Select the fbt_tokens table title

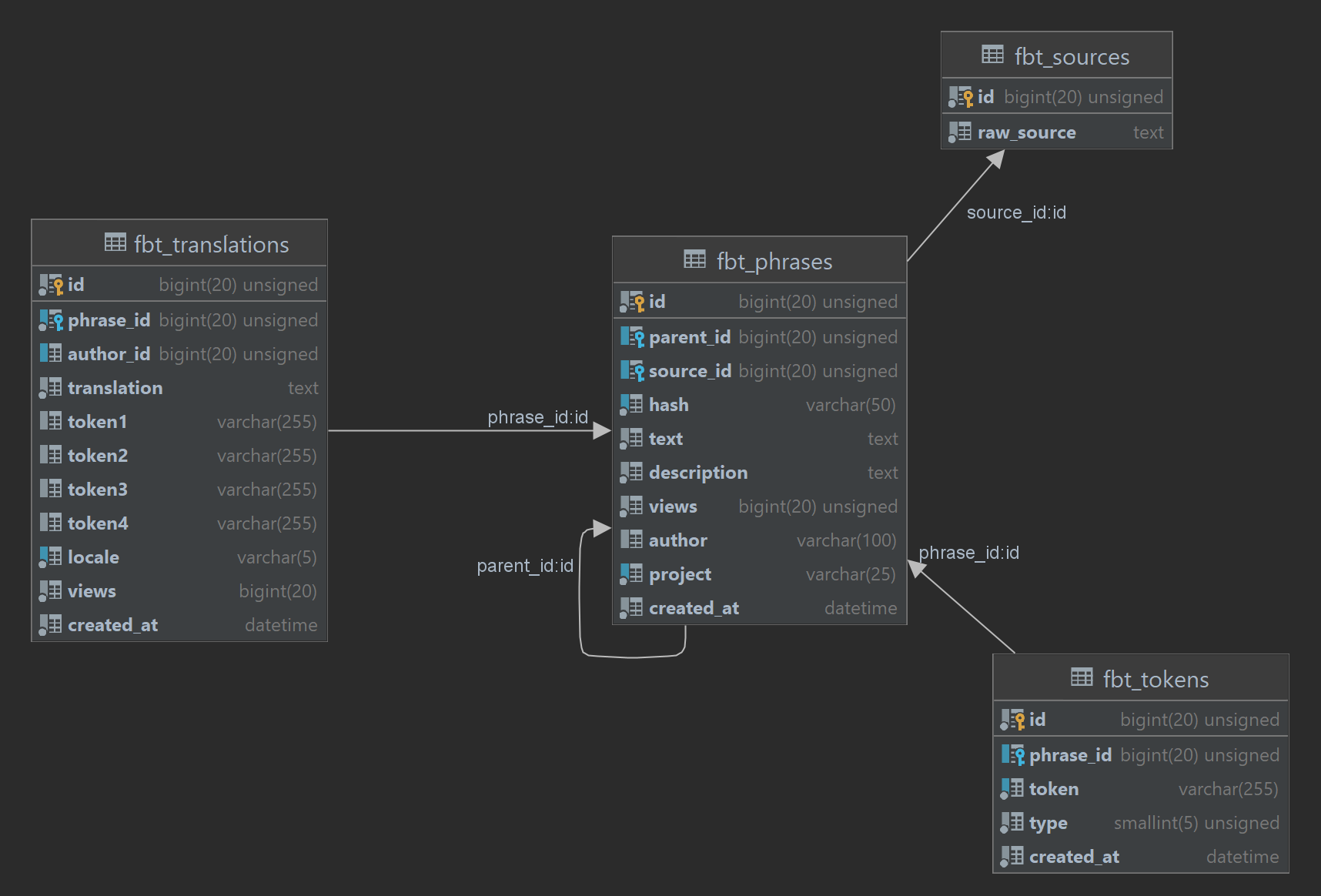click(x=1155, y=680)
